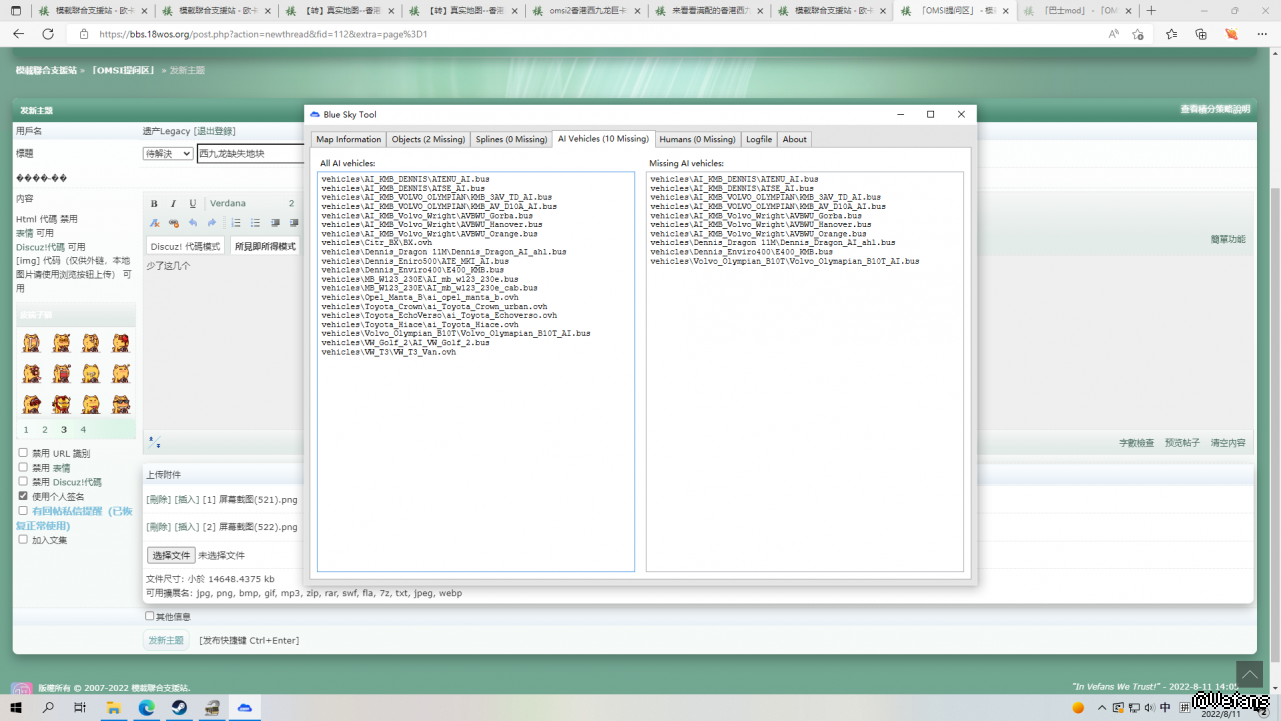Uncheck the 使用个人签名 checkbox
The image size is (1281, 721).
coord(23,496)
